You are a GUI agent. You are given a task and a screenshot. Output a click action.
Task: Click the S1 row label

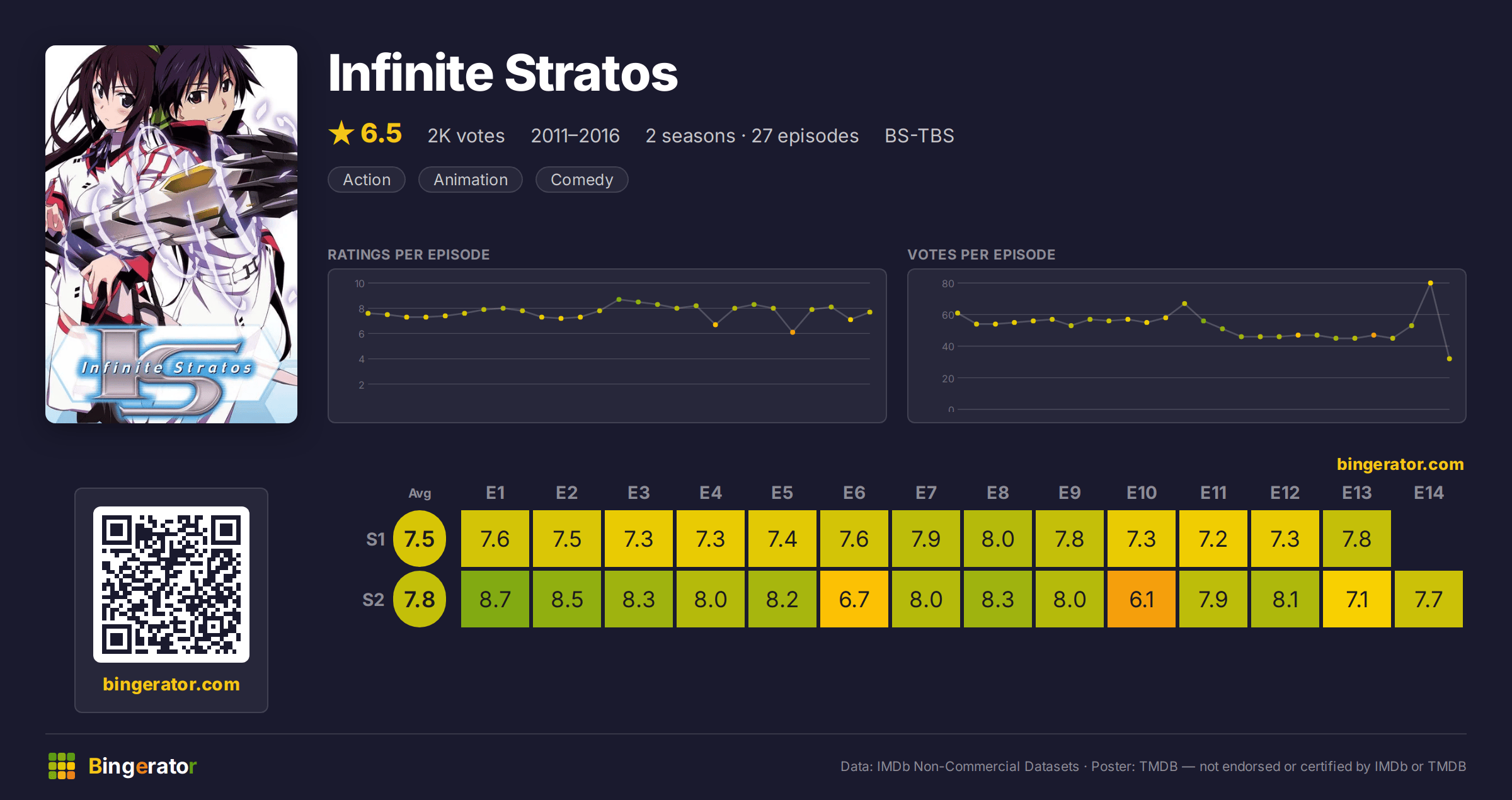click(375, 539)
